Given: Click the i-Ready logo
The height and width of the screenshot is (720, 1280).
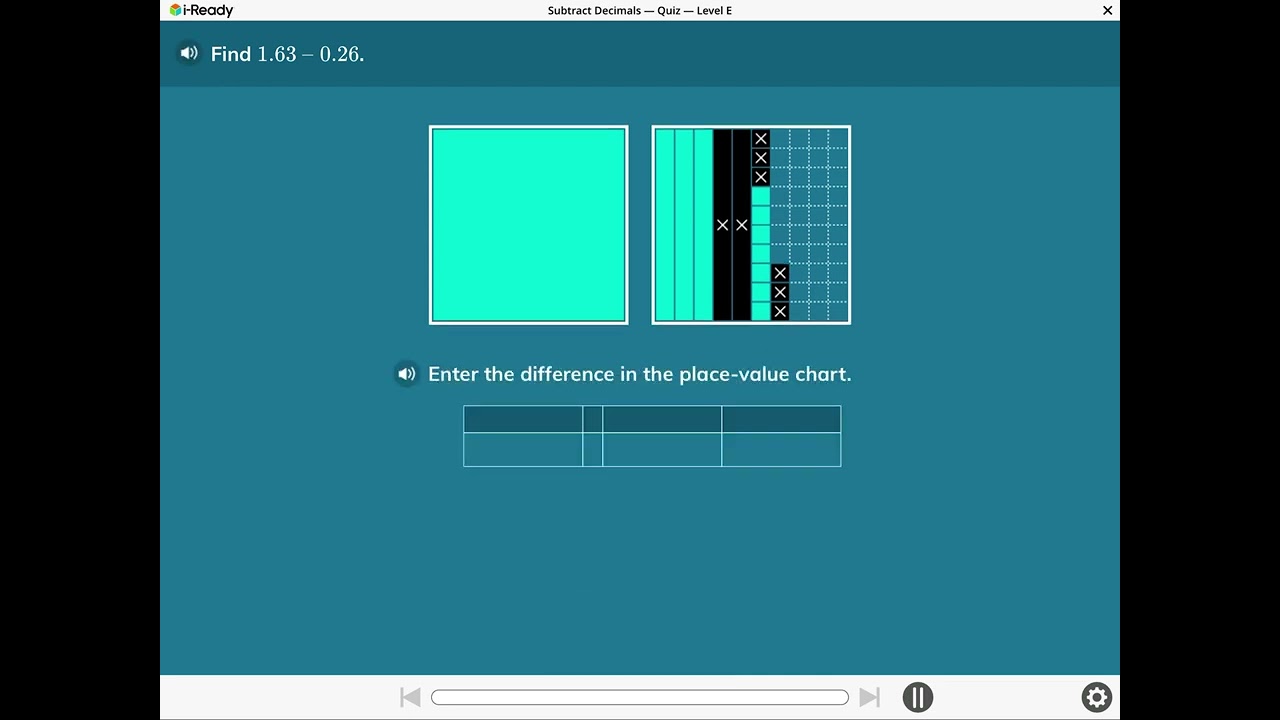Looking at the screenshot, I should (x=200, y=10).
